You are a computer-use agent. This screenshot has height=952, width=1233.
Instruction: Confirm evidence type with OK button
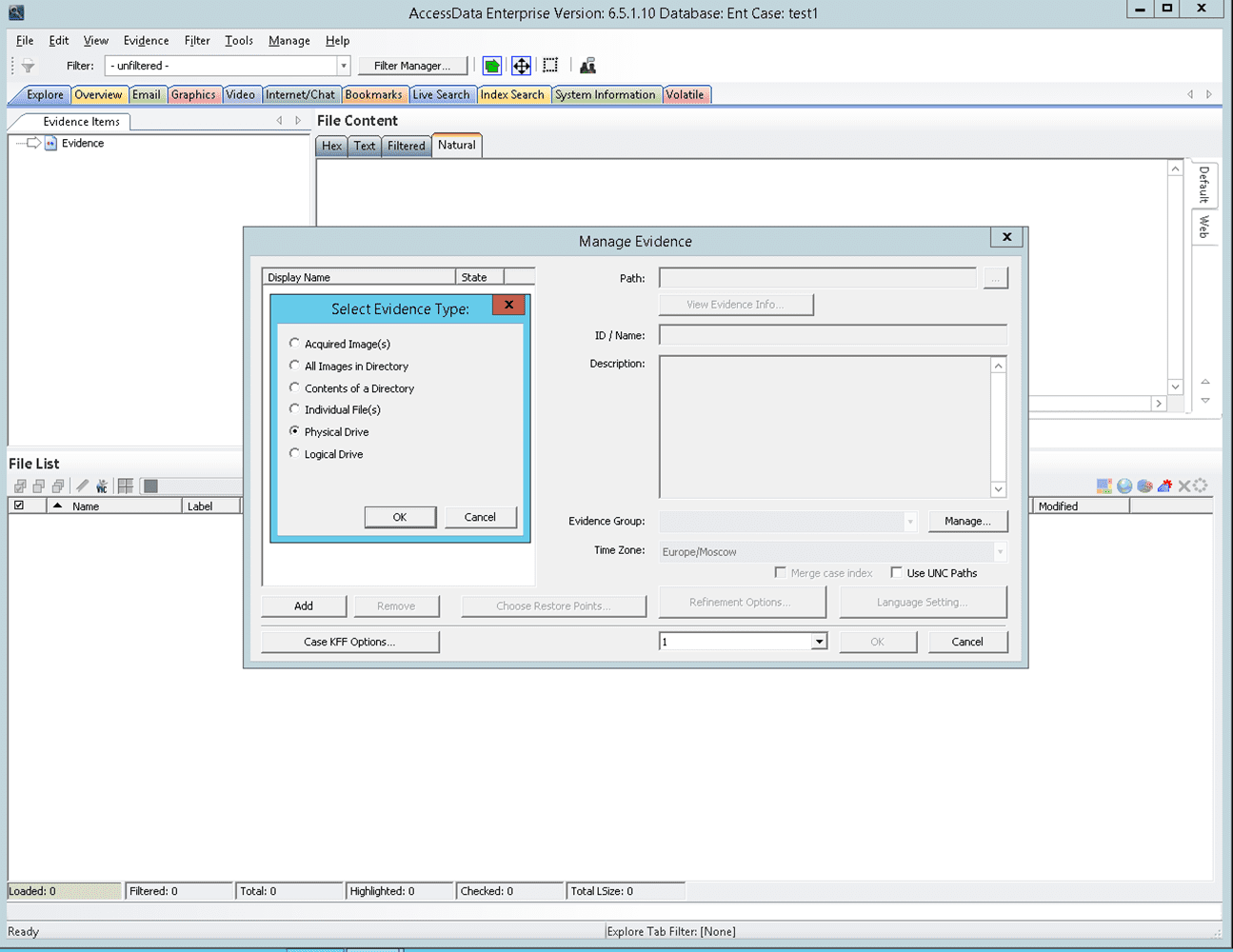click(x=400, y=517)
